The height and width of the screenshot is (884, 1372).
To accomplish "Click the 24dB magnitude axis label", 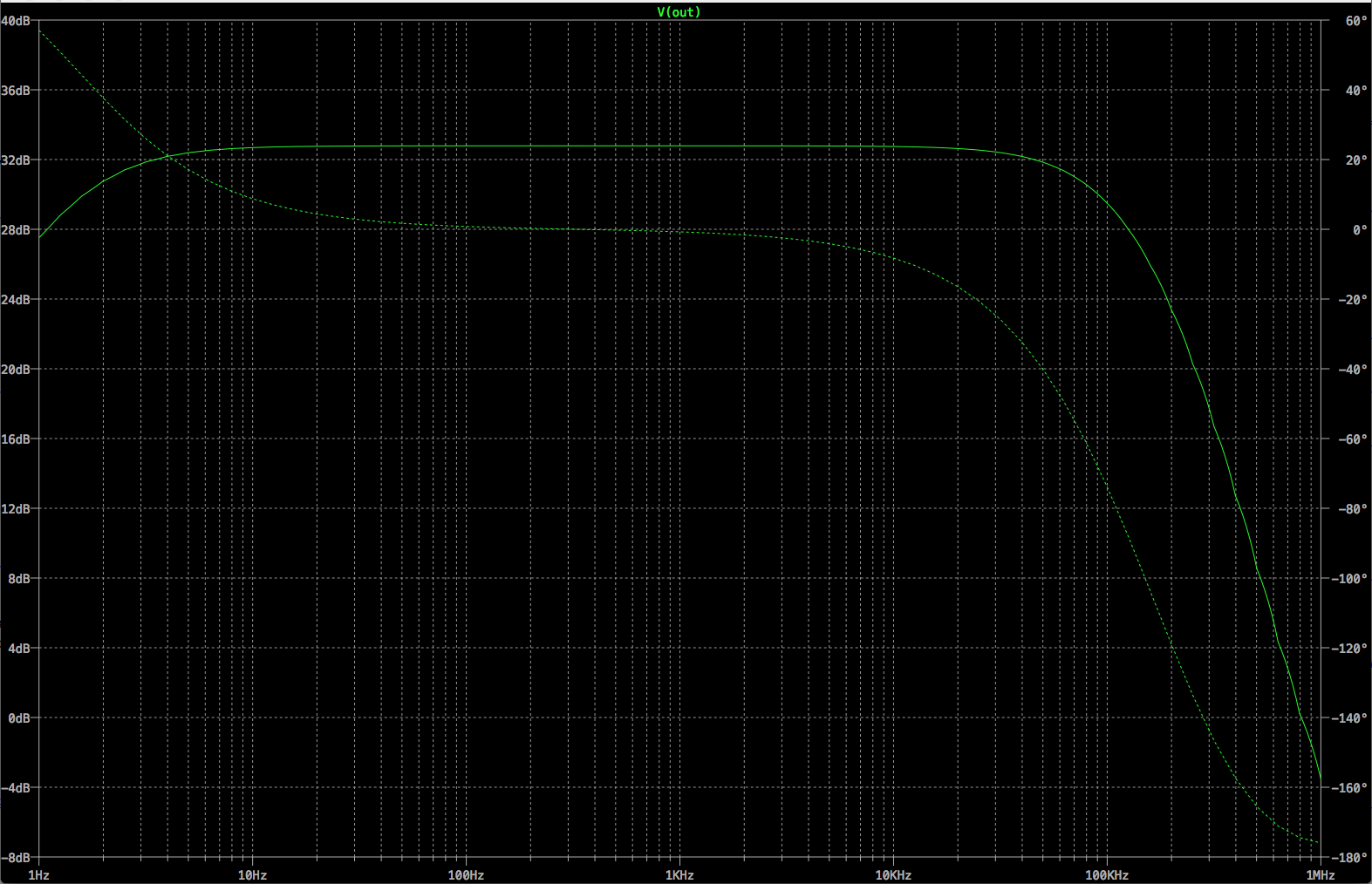I will 16,300.
